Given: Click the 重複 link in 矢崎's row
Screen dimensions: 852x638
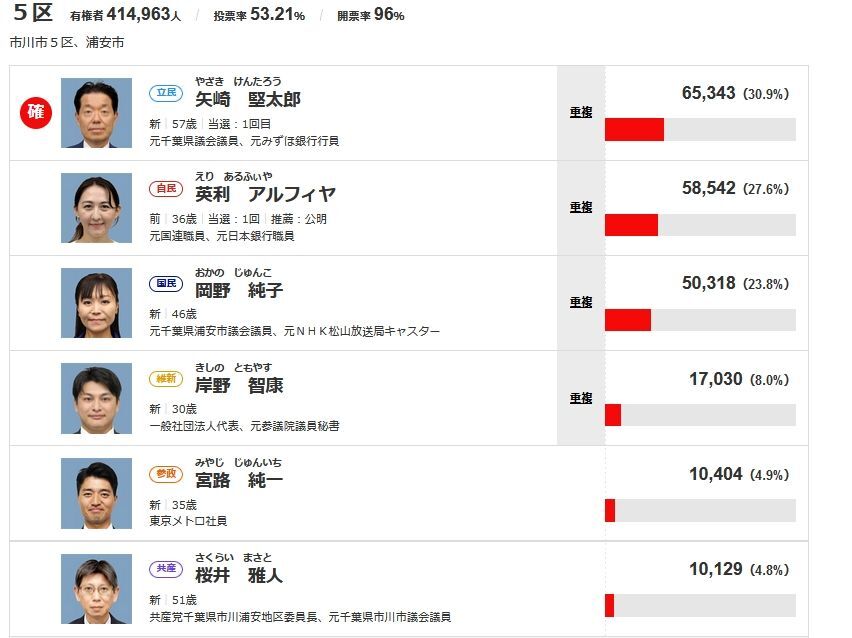Looking at the screenshot, I should click(x=581, y=112).
